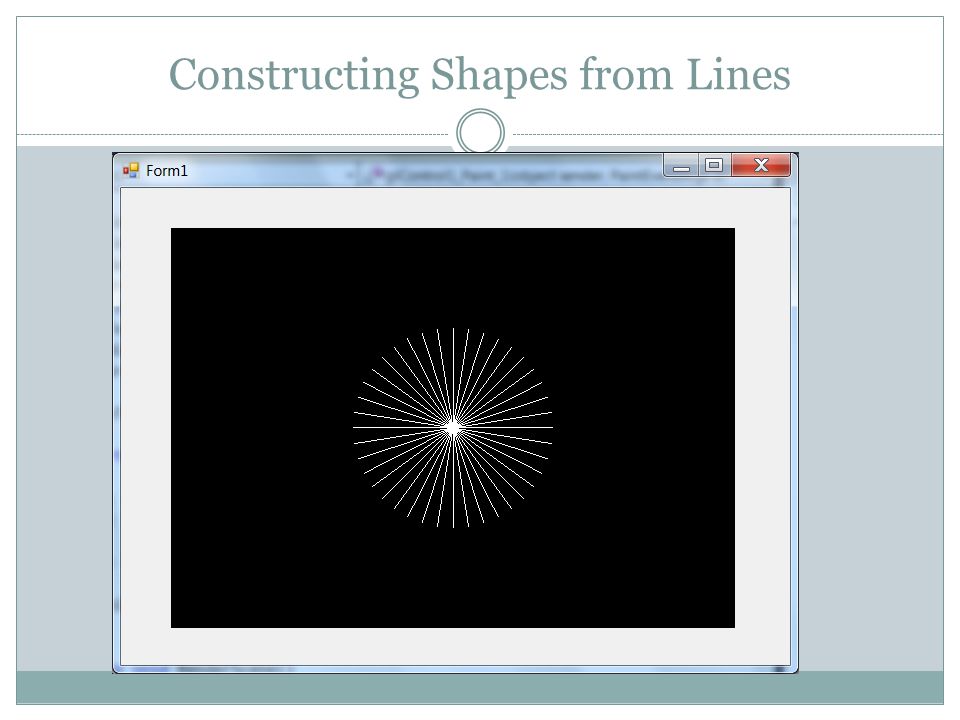Close the Form1 window

(x=761, y=165)
